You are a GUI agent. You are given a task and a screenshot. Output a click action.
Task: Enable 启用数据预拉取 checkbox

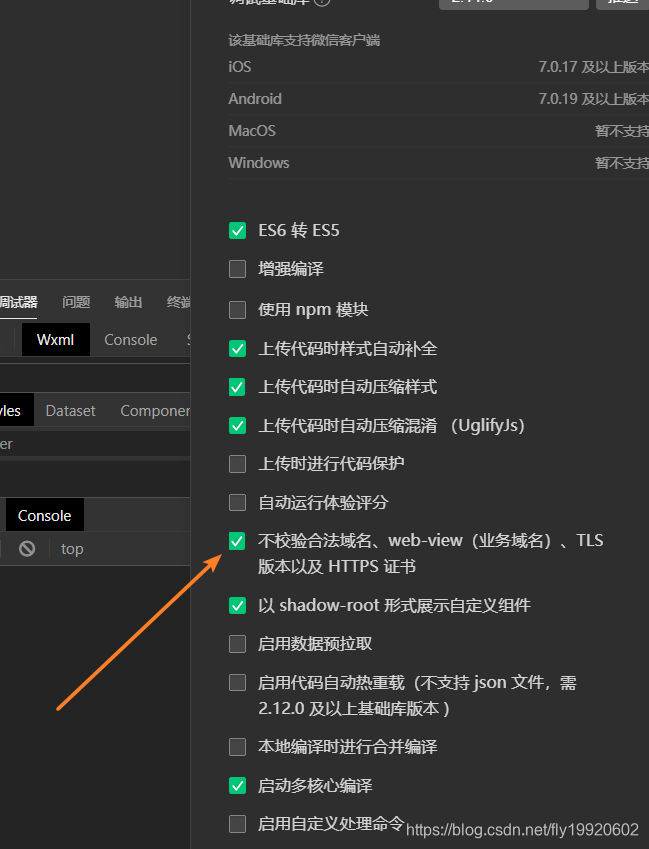[x=237, y=644]
